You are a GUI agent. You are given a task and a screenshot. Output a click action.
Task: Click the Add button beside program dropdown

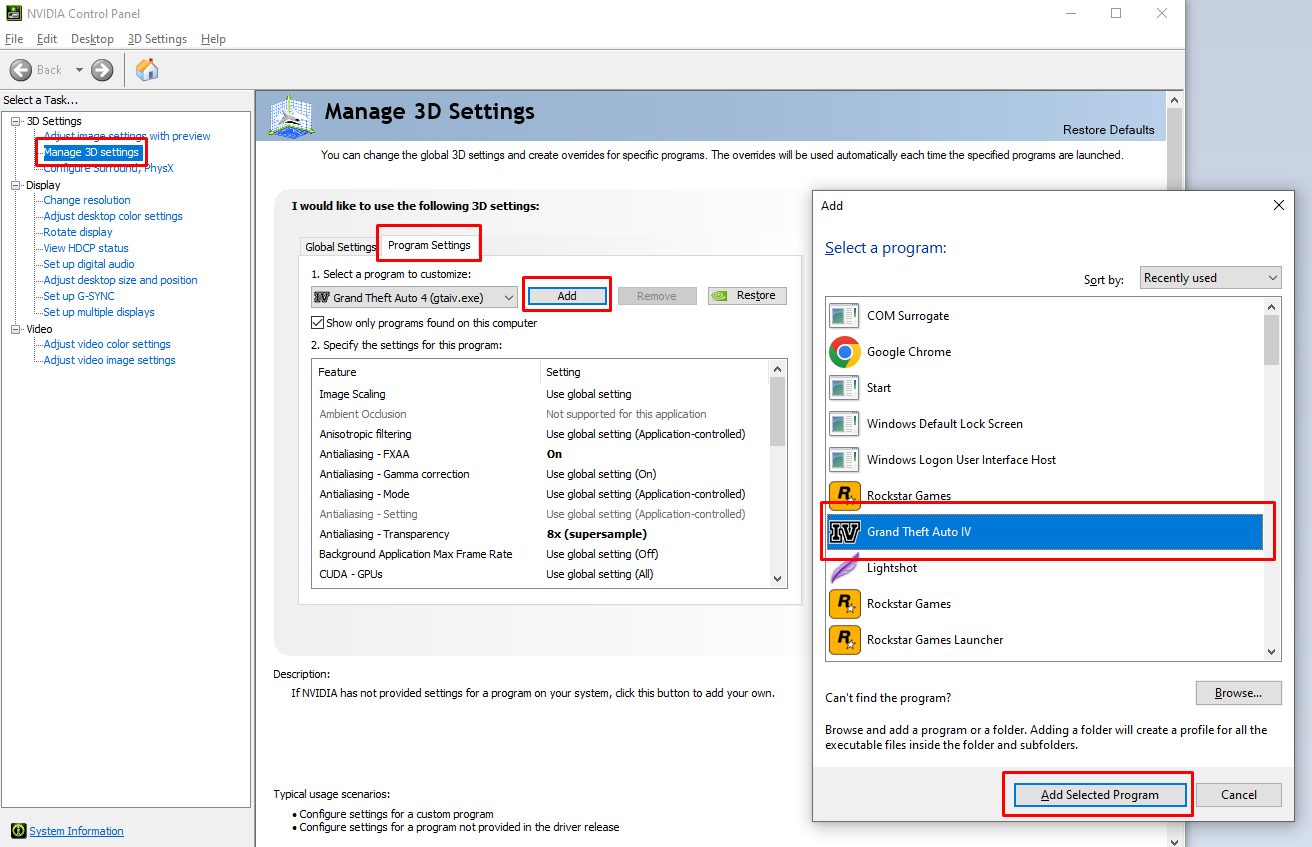pos(567,296)
